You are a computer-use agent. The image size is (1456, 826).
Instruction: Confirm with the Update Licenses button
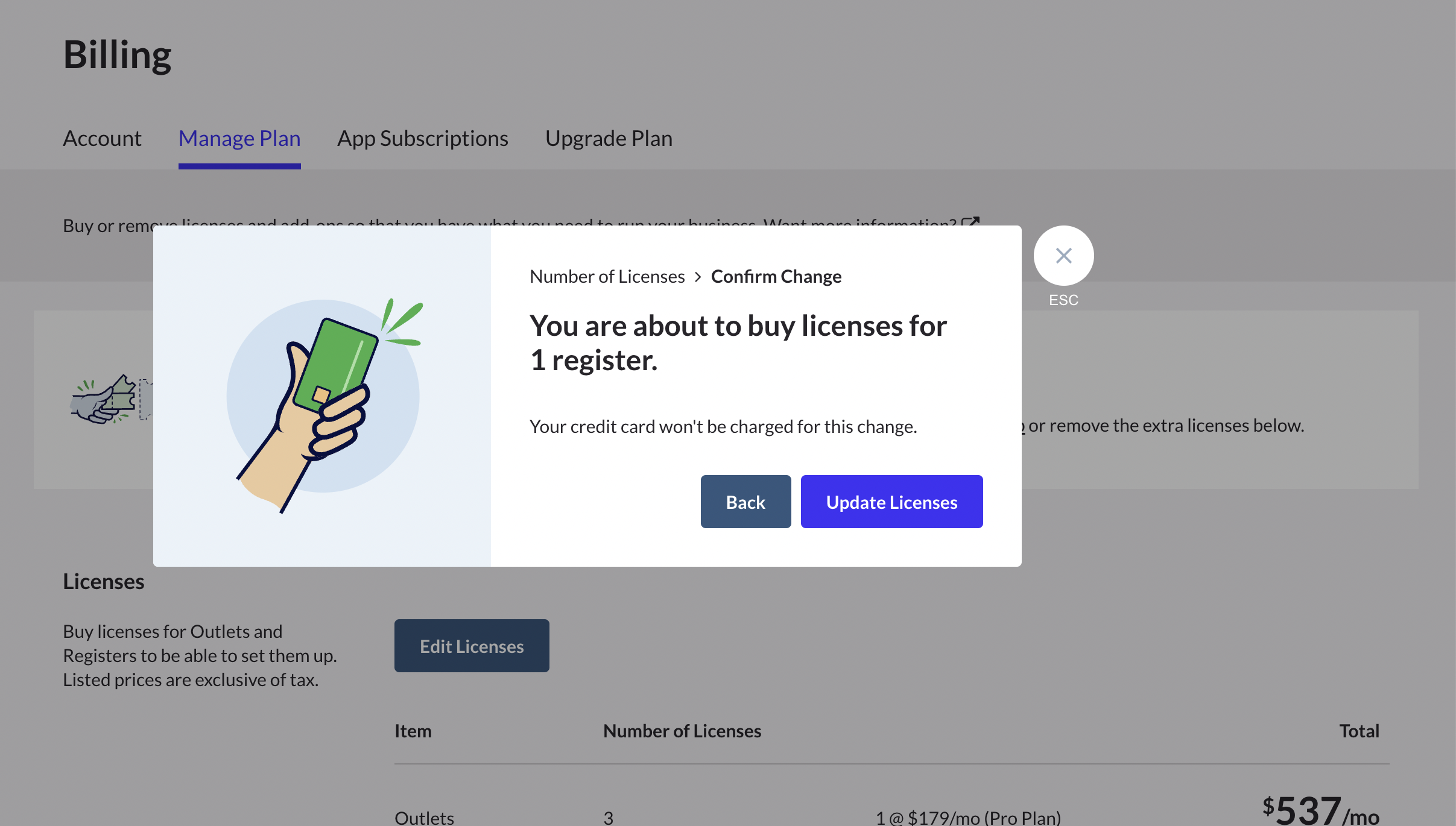(x=891, y=502)
